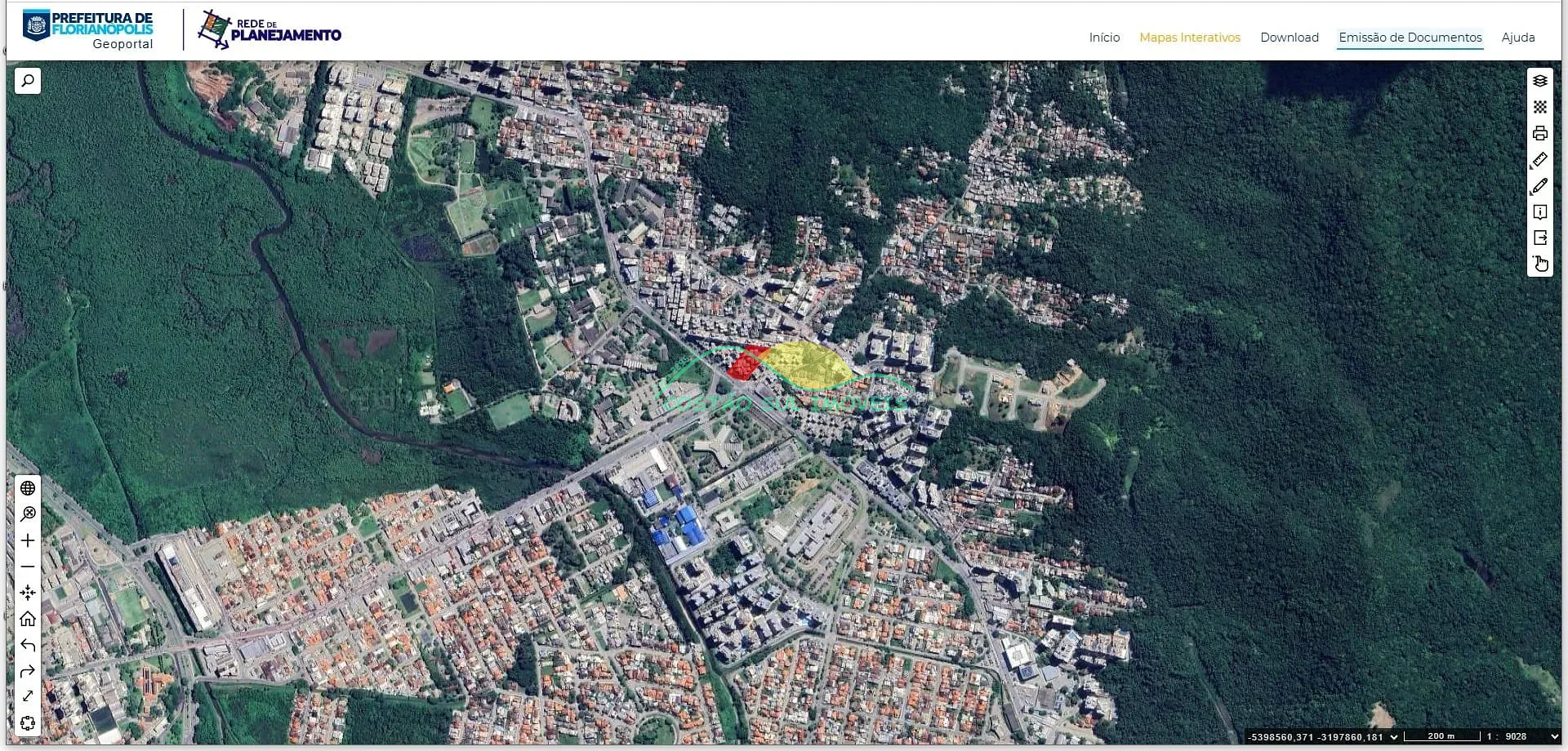This screenshot has height=751, width=1568.
Task: Open the Emissão de Documentos tab
Action: pyautogui.click(x=1410, y=38)
